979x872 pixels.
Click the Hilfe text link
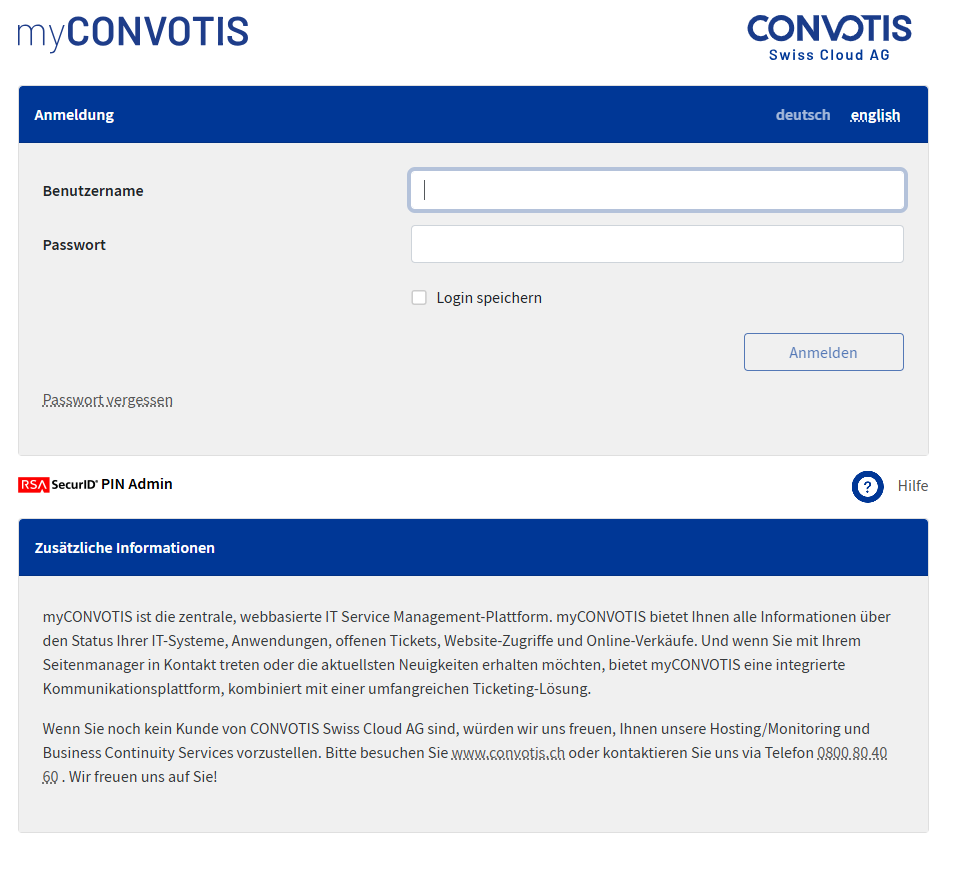pyautogui.click(x=912, y=486)
